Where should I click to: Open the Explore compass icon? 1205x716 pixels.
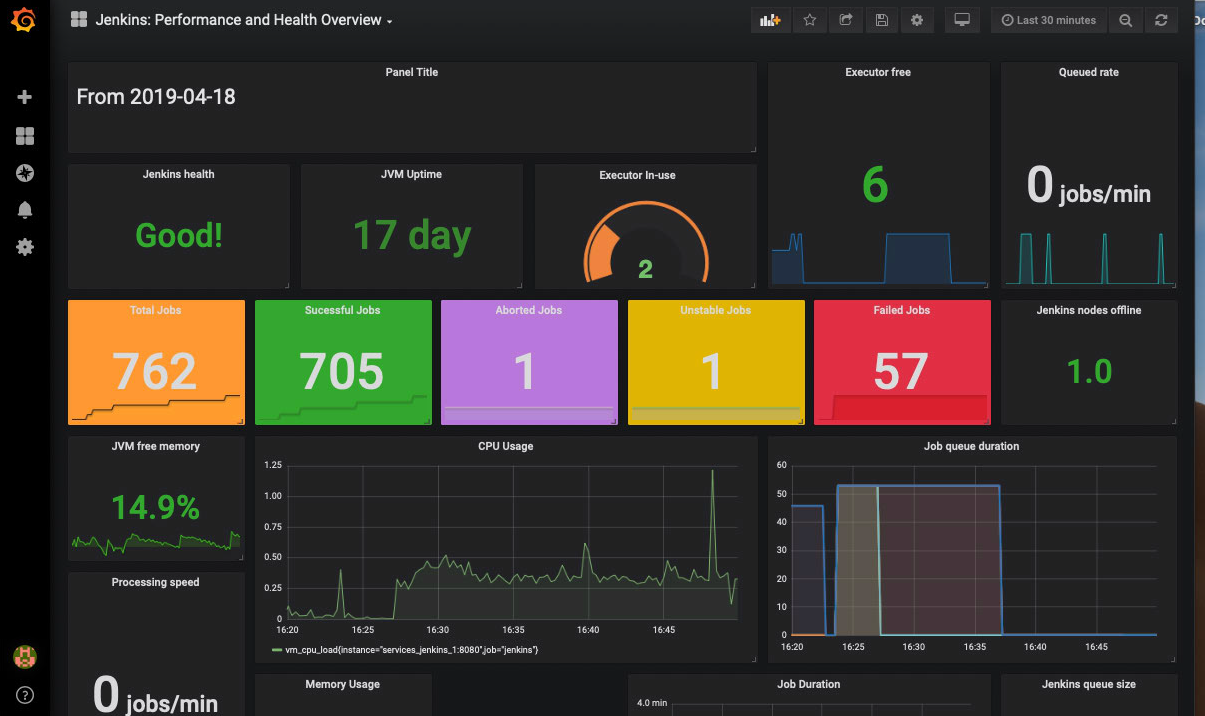click(25, 173)
